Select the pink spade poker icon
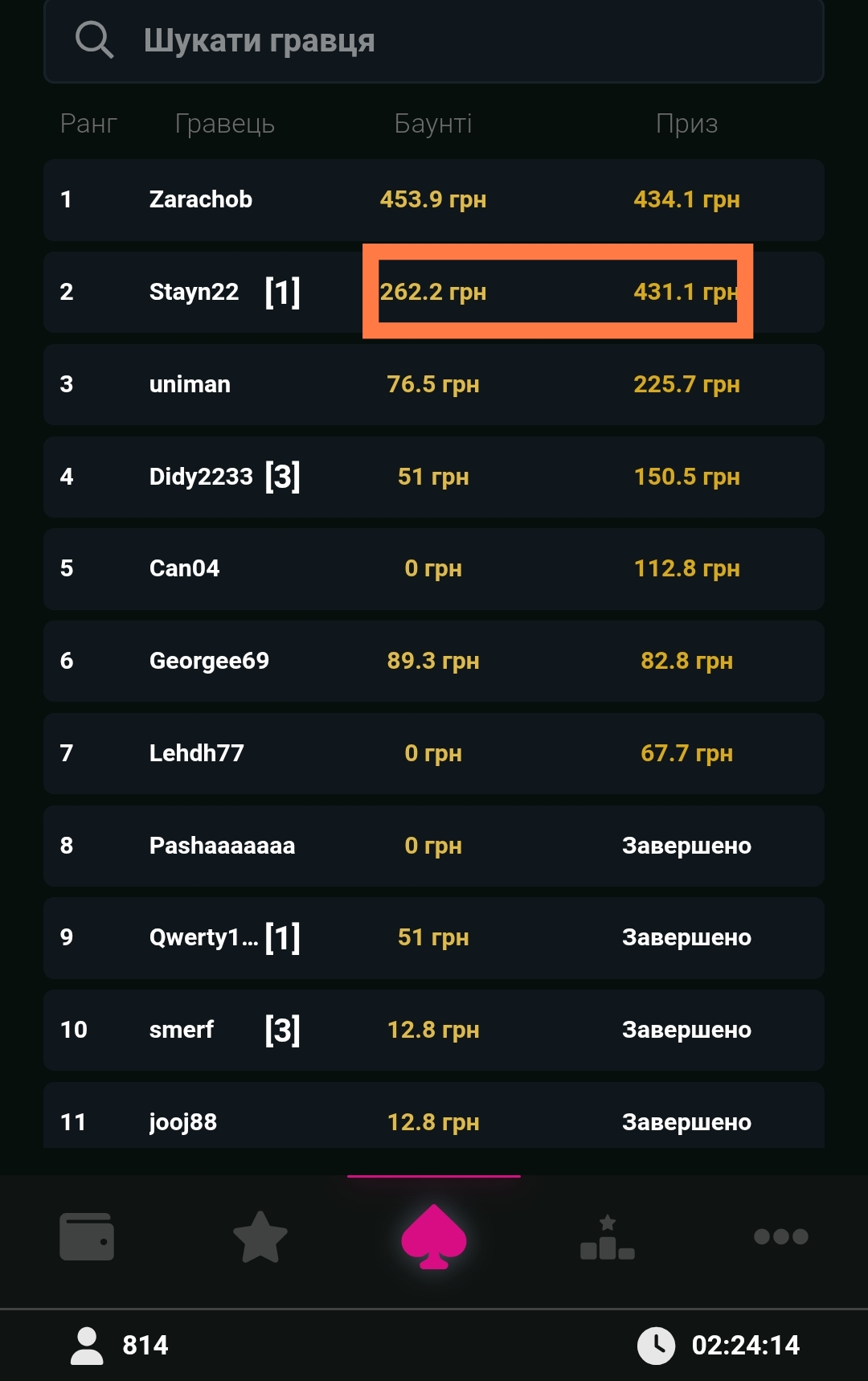The image size is (868, 1381). pos(434,1236)
